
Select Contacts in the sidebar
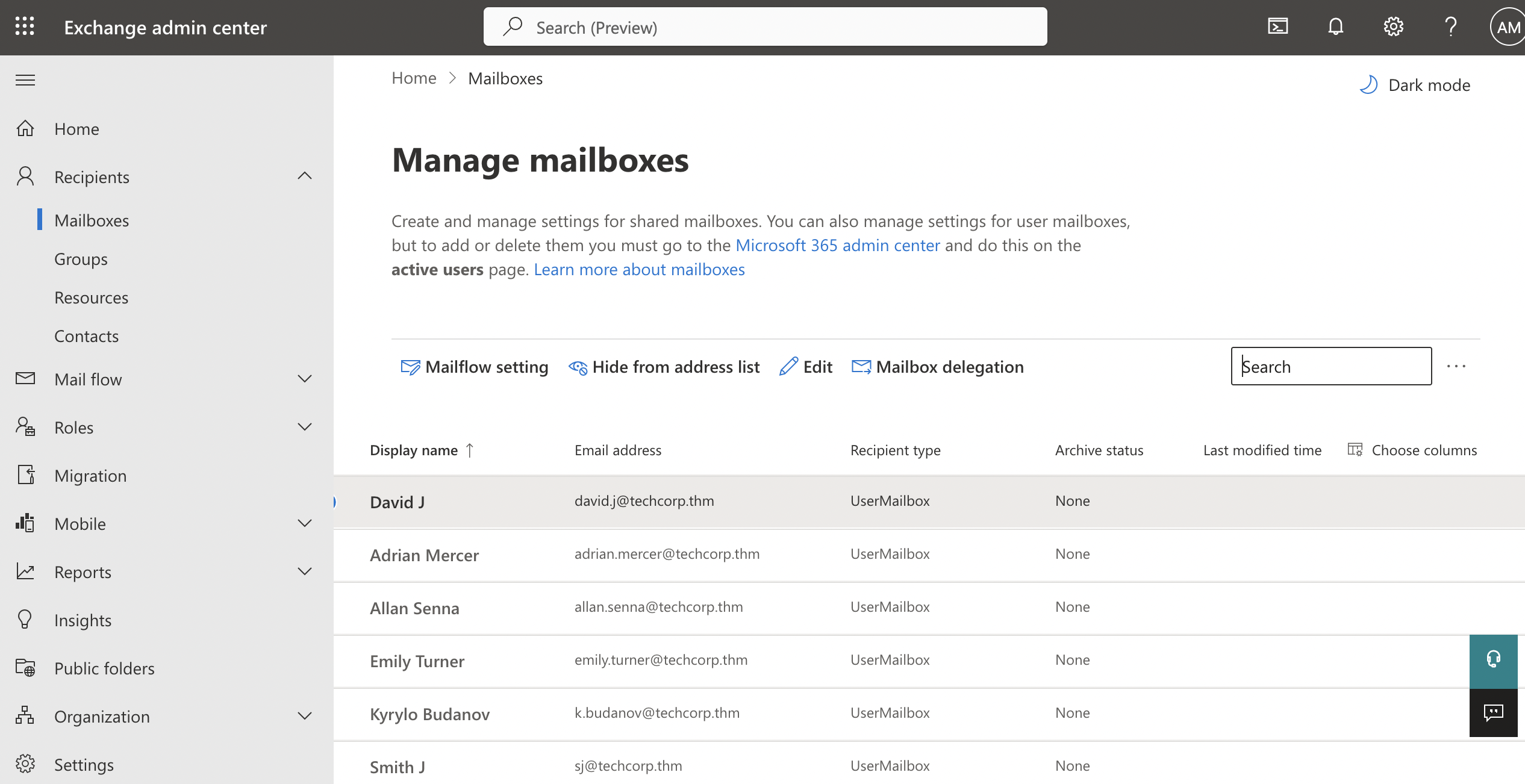point(87,335)
